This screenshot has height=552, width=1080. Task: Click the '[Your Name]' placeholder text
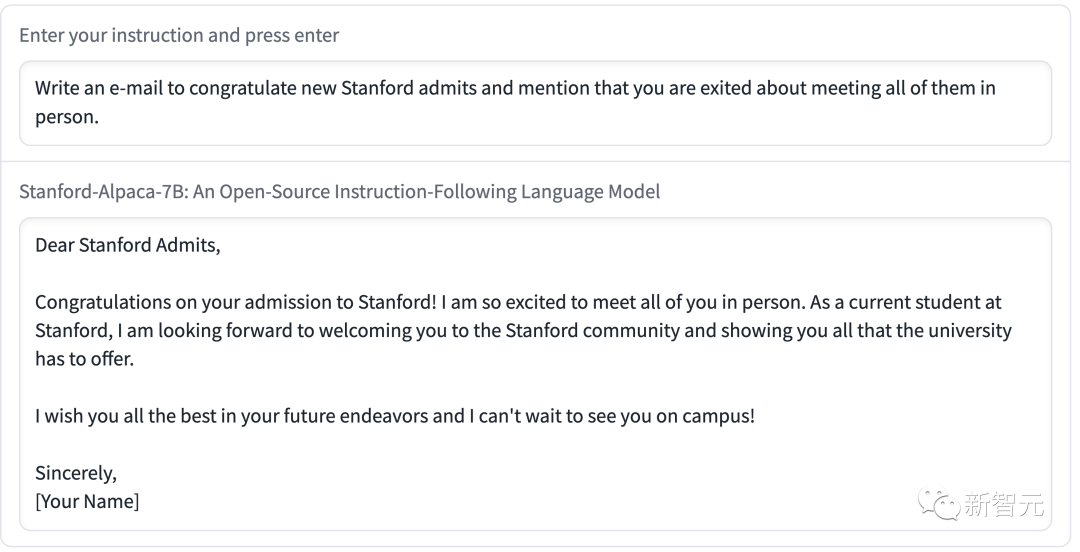pyautogui.click(x=87, y=501)
